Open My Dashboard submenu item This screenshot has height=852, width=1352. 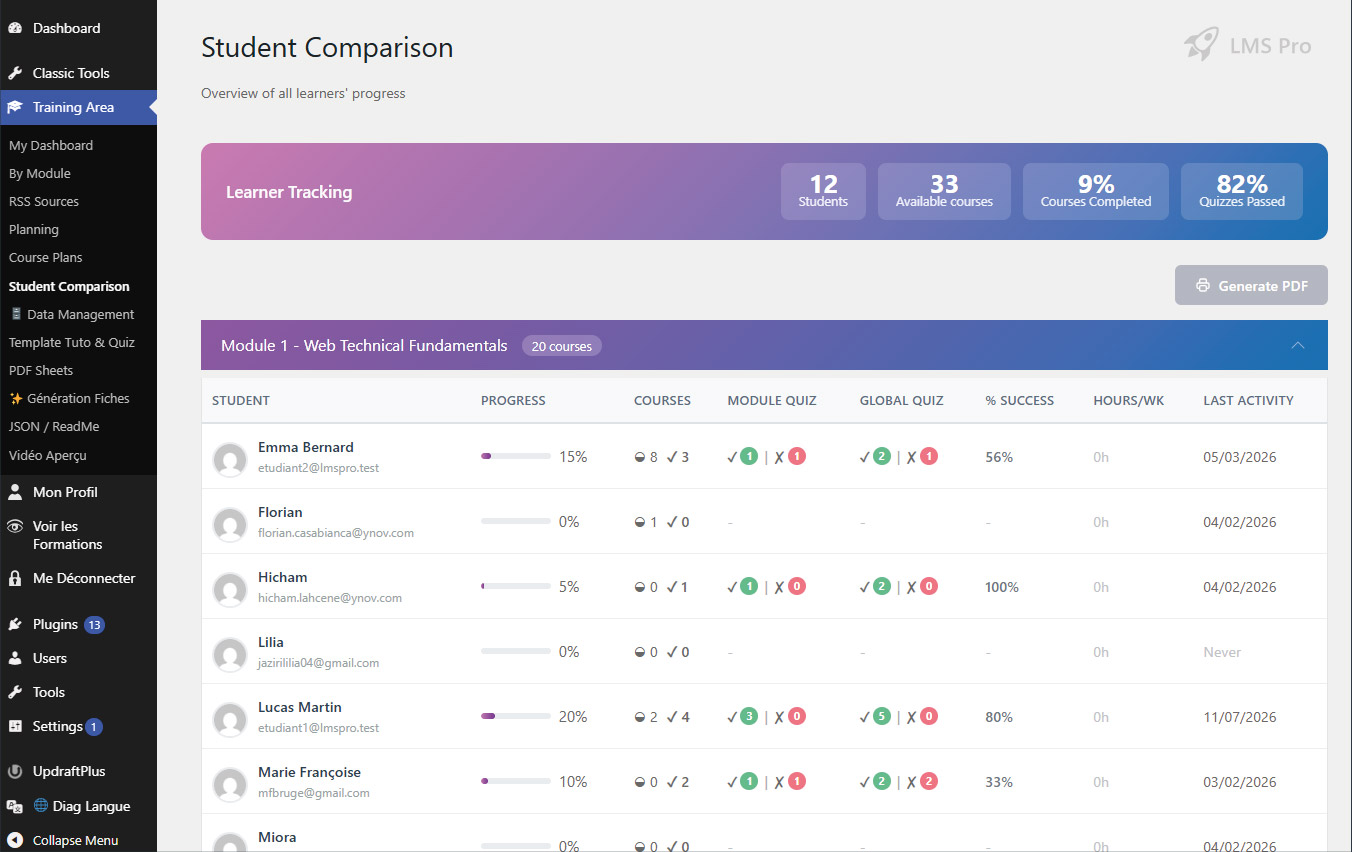pyautogui.click(x=51, y=145)
